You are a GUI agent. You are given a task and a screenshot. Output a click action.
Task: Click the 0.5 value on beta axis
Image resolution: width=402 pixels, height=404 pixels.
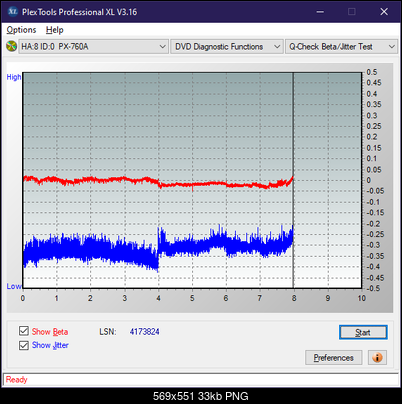click(x=372, y=72)
